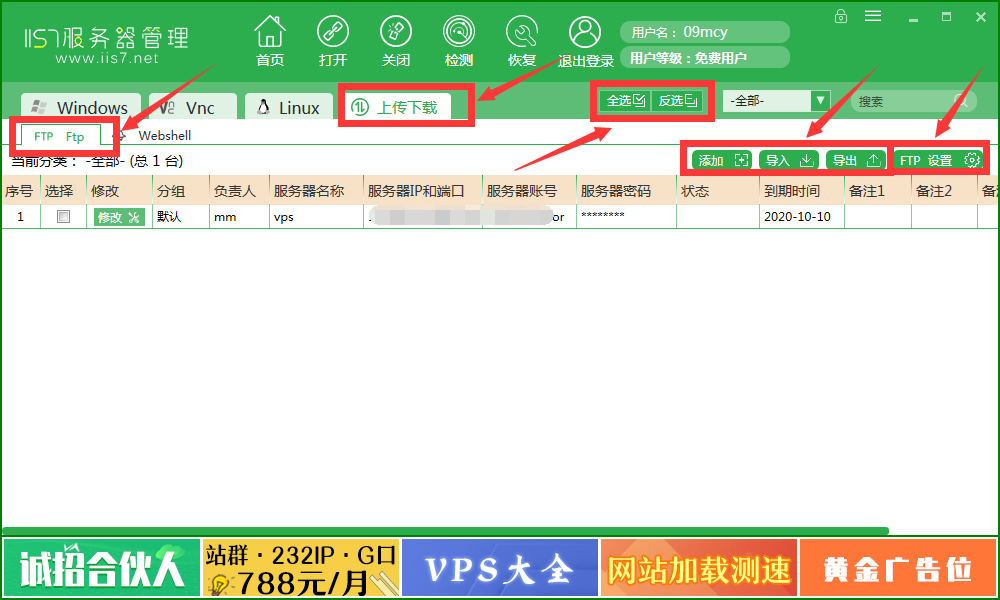1000x600 pixels.
Task: Open the 站群 232IP 788元/月 banner
Action: [x=301, y=567]
